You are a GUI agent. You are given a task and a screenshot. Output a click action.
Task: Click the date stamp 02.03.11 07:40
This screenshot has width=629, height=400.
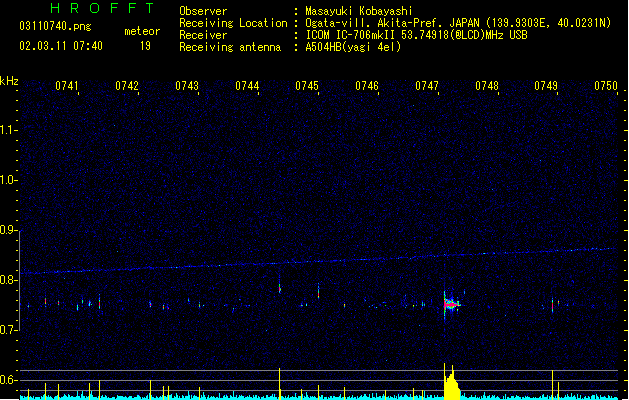(x=61, y=46)
